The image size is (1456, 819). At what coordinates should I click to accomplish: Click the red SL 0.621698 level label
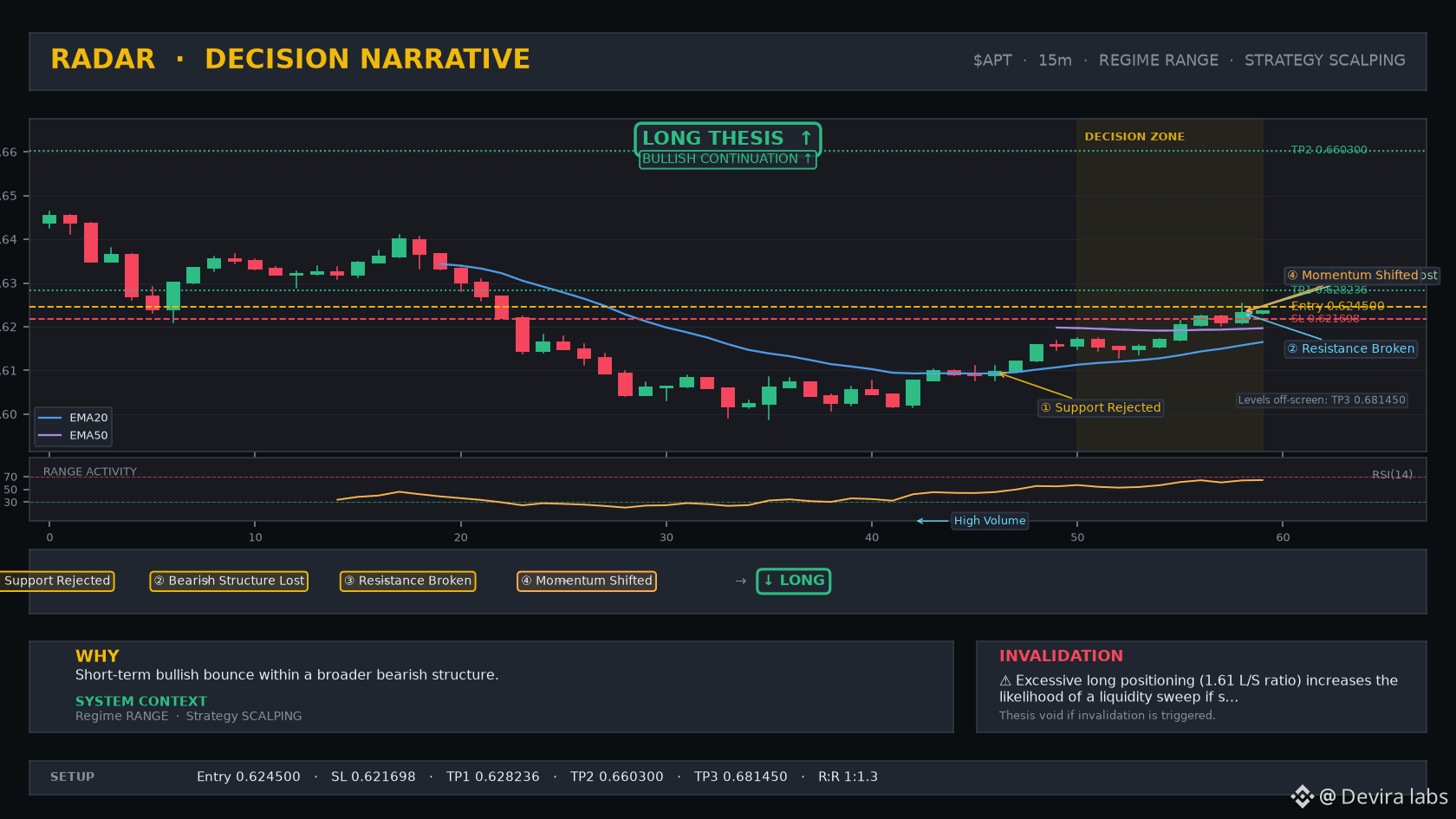pos(1325,319)
